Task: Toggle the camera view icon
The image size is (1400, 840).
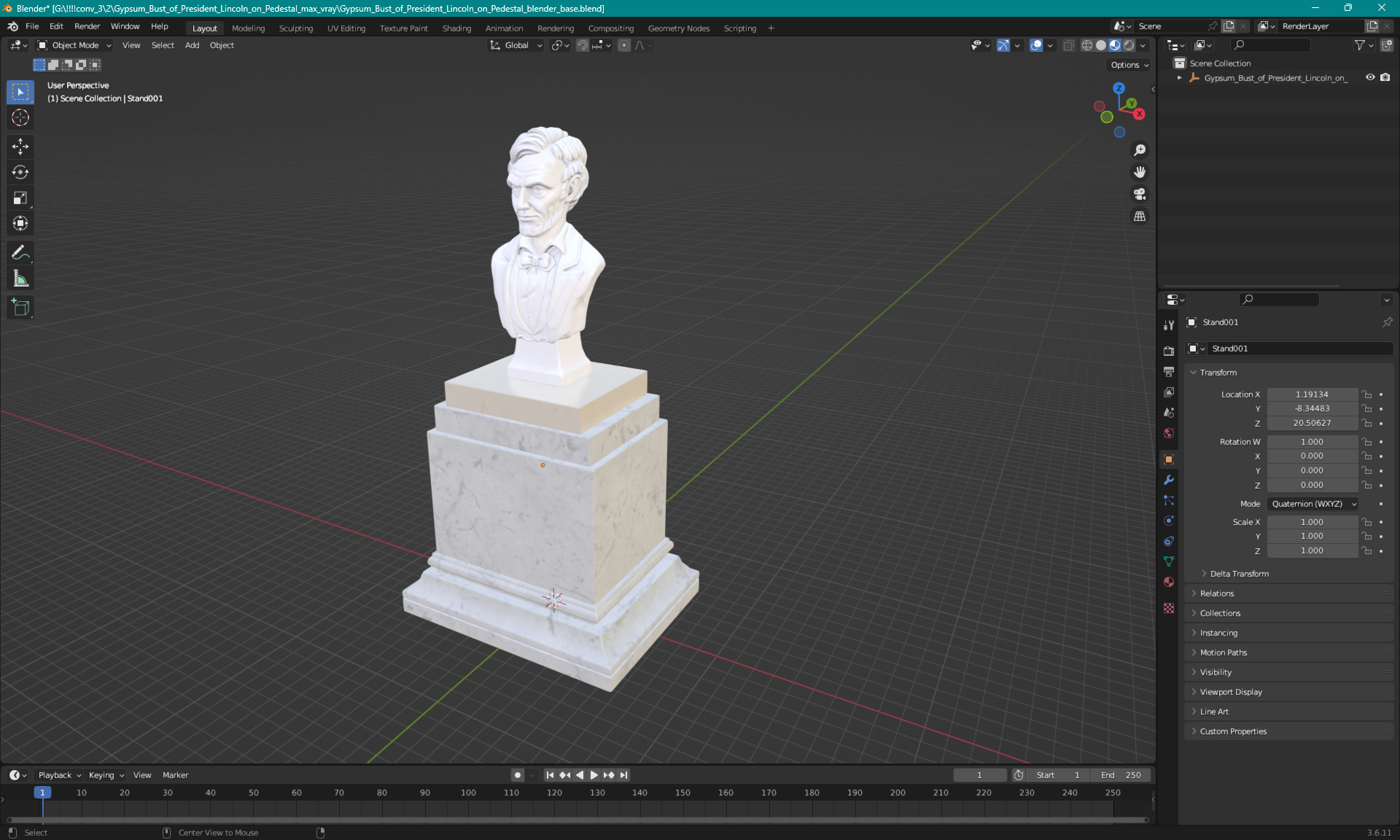Action: click(x=1140, y=194)
